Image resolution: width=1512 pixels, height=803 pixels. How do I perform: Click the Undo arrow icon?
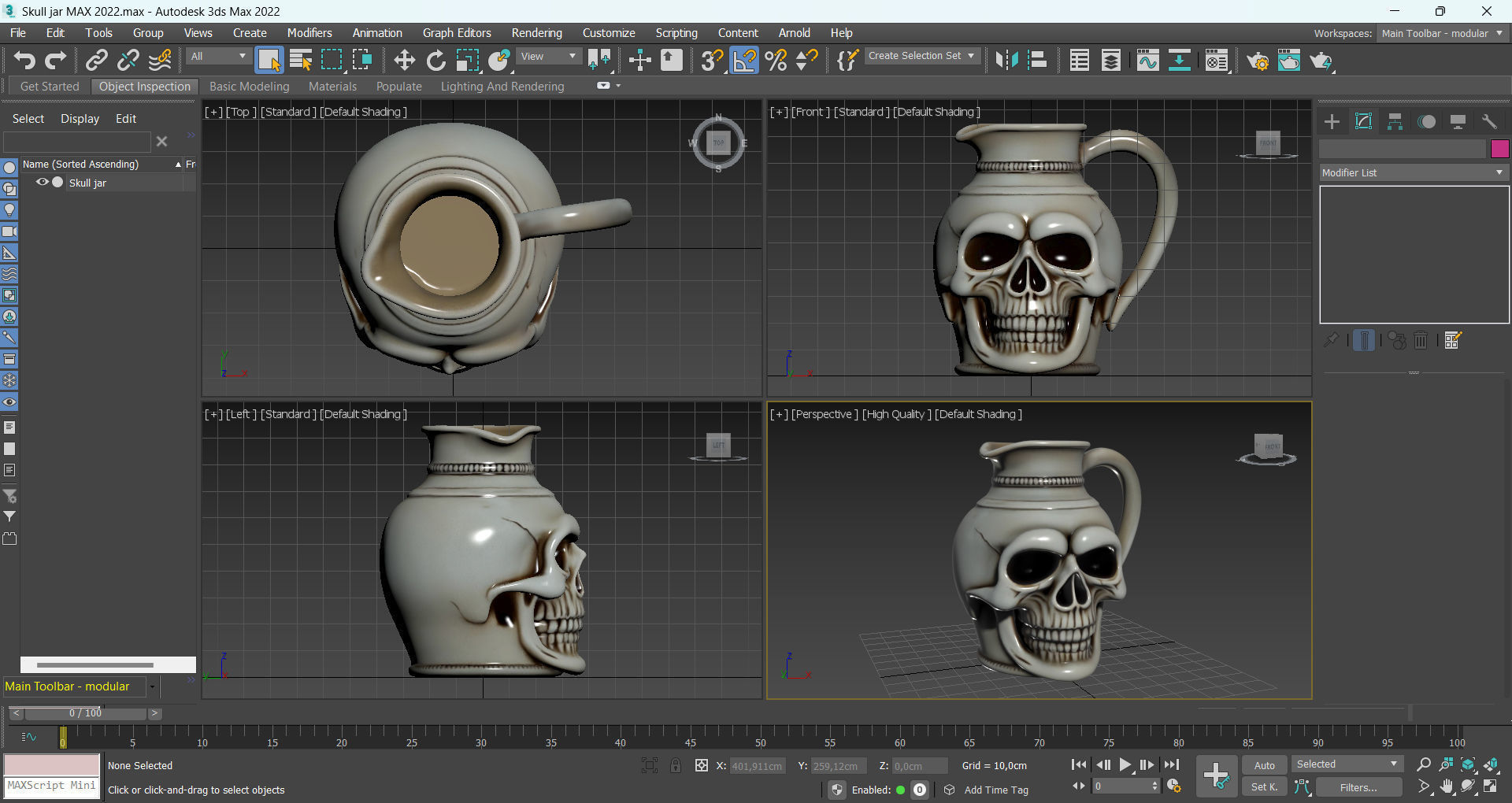tap(24, 61)
